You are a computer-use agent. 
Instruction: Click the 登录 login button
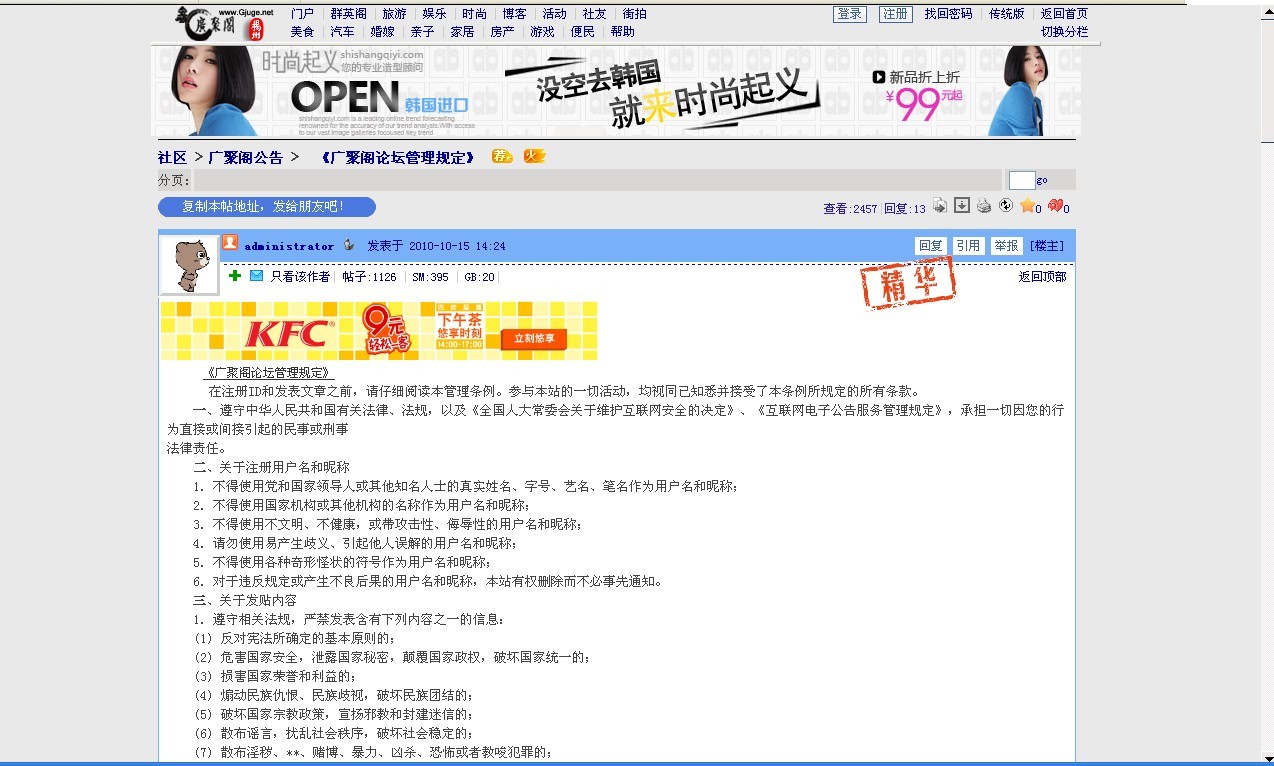[x=849, y=14]
